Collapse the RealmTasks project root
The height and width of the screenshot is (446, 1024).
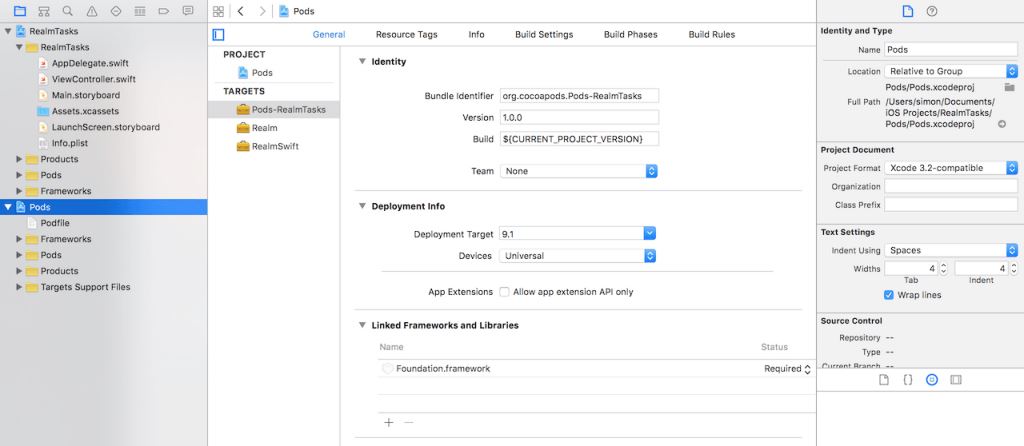pos(9,31)
